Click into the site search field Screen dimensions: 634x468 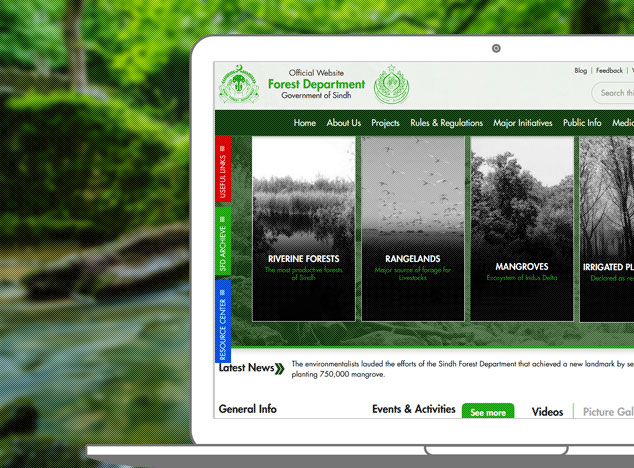pos(613,93)
